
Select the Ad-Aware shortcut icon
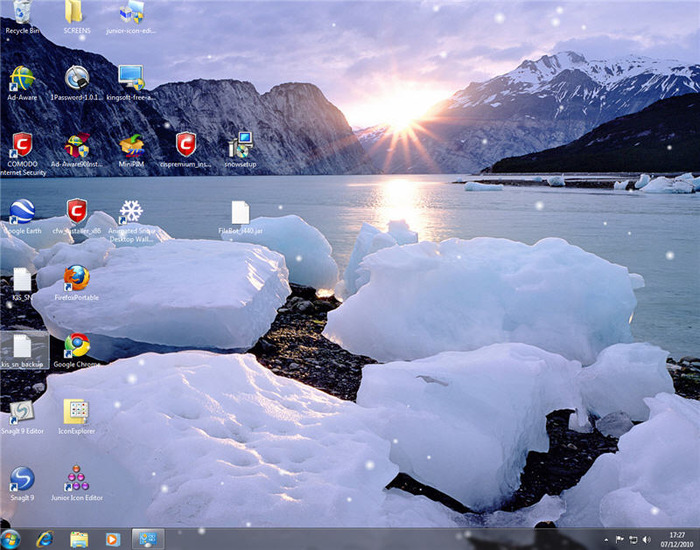[x=22, y=78]
